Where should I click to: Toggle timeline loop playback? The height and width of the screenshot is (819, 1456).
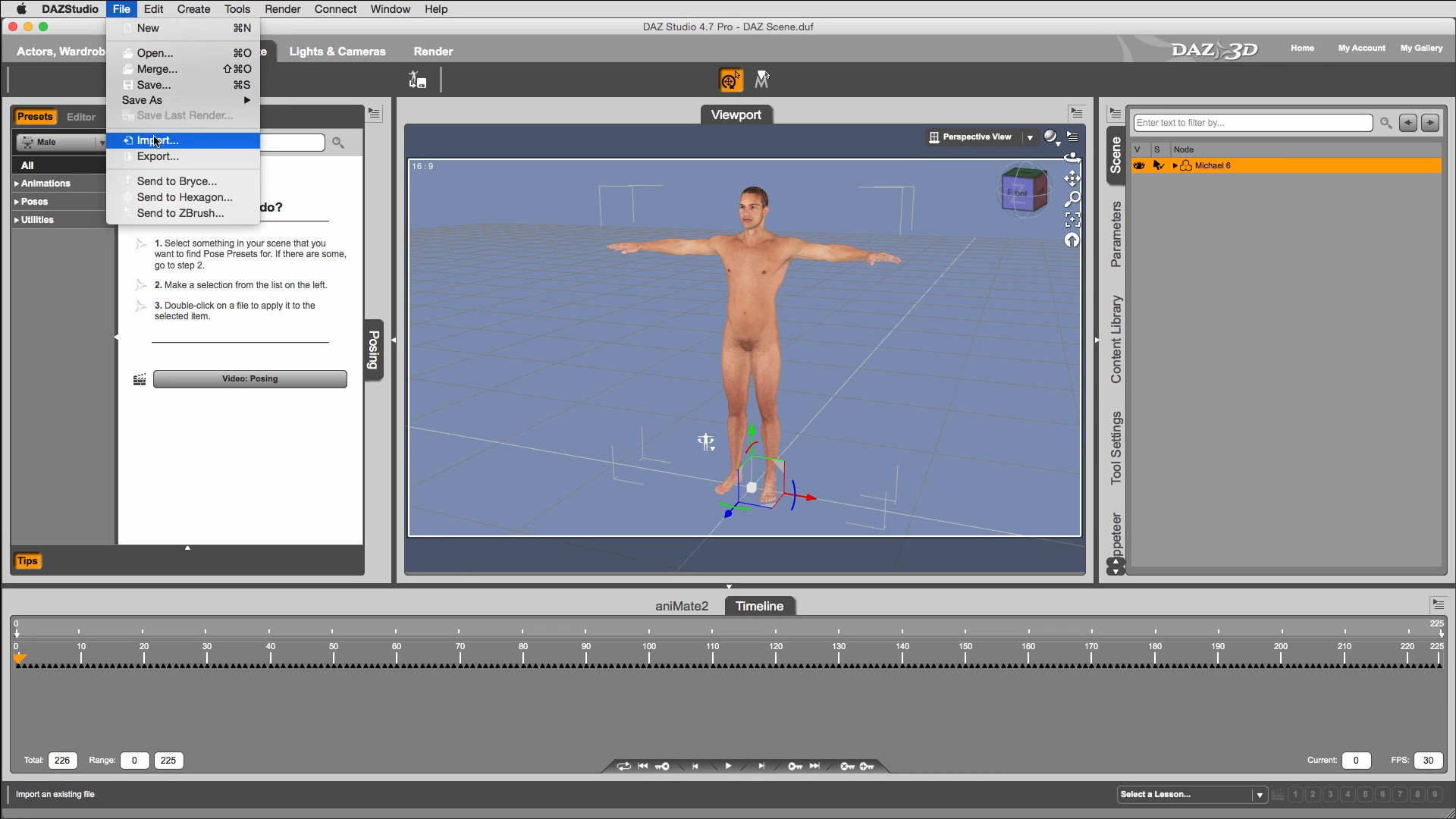tap(623, 766)
